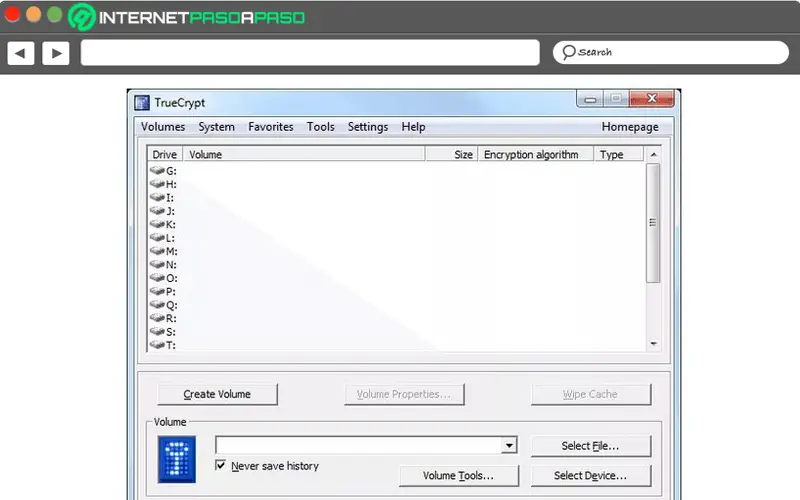Click the TrueCrypt title bar app icon
The image size is (800, 500).
tap(142, 103)
